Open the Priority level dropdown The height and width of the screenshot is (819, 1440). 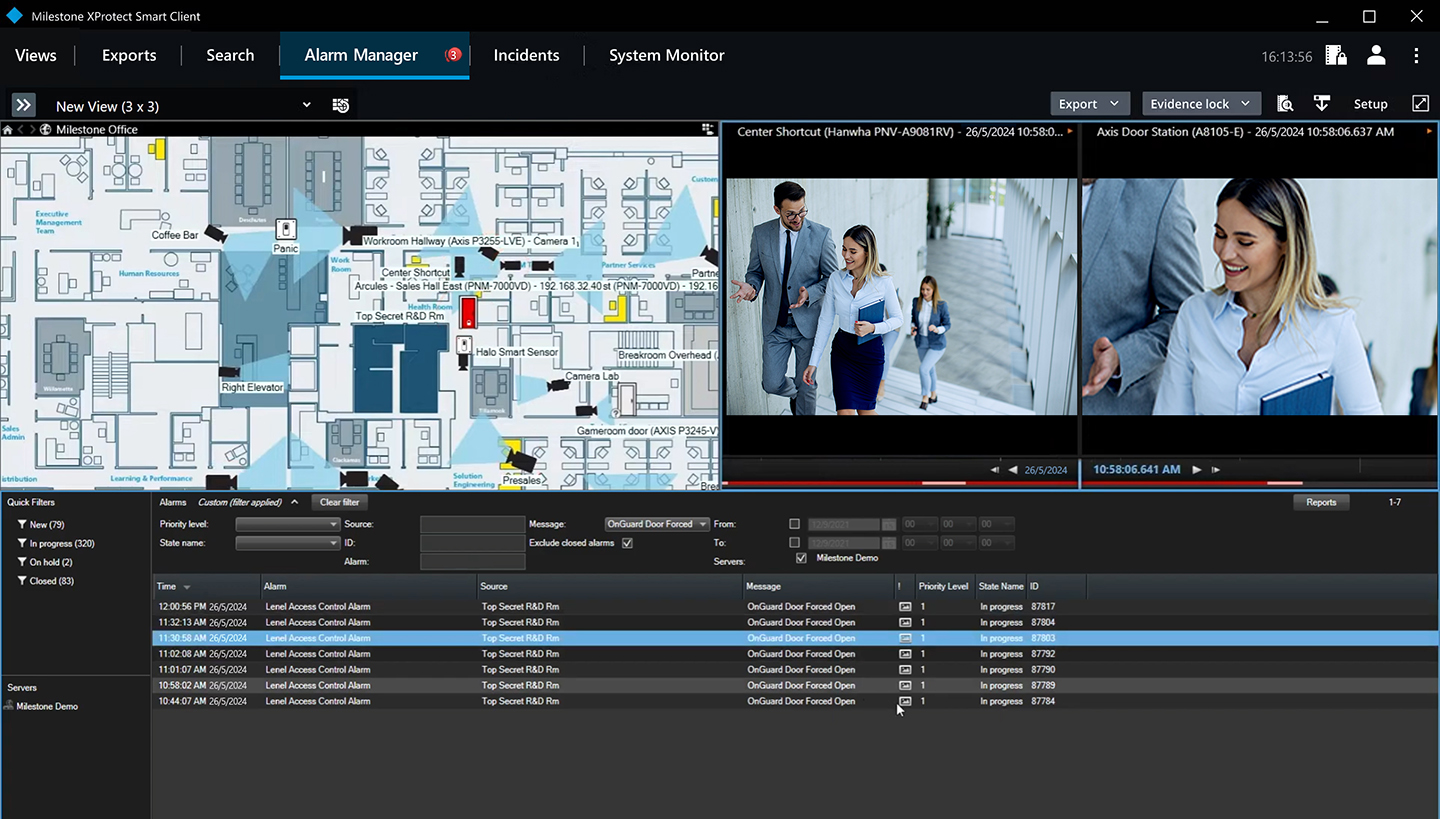[288, 524]
